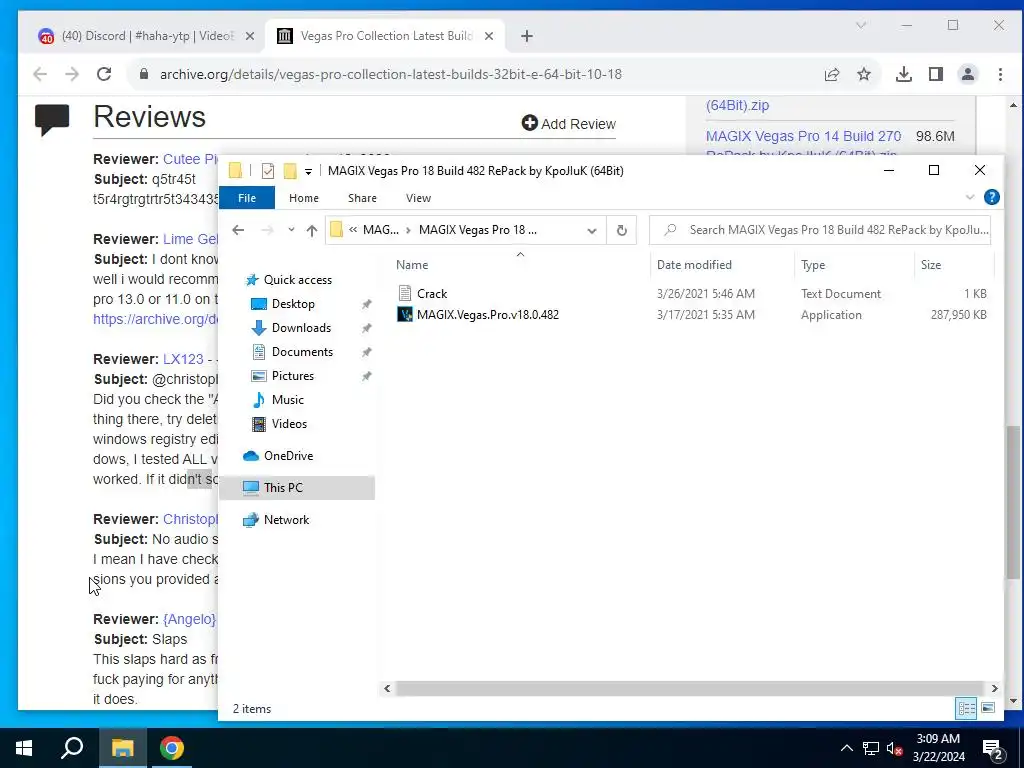Open the Share ribbon tab

[x=362, y=198]
